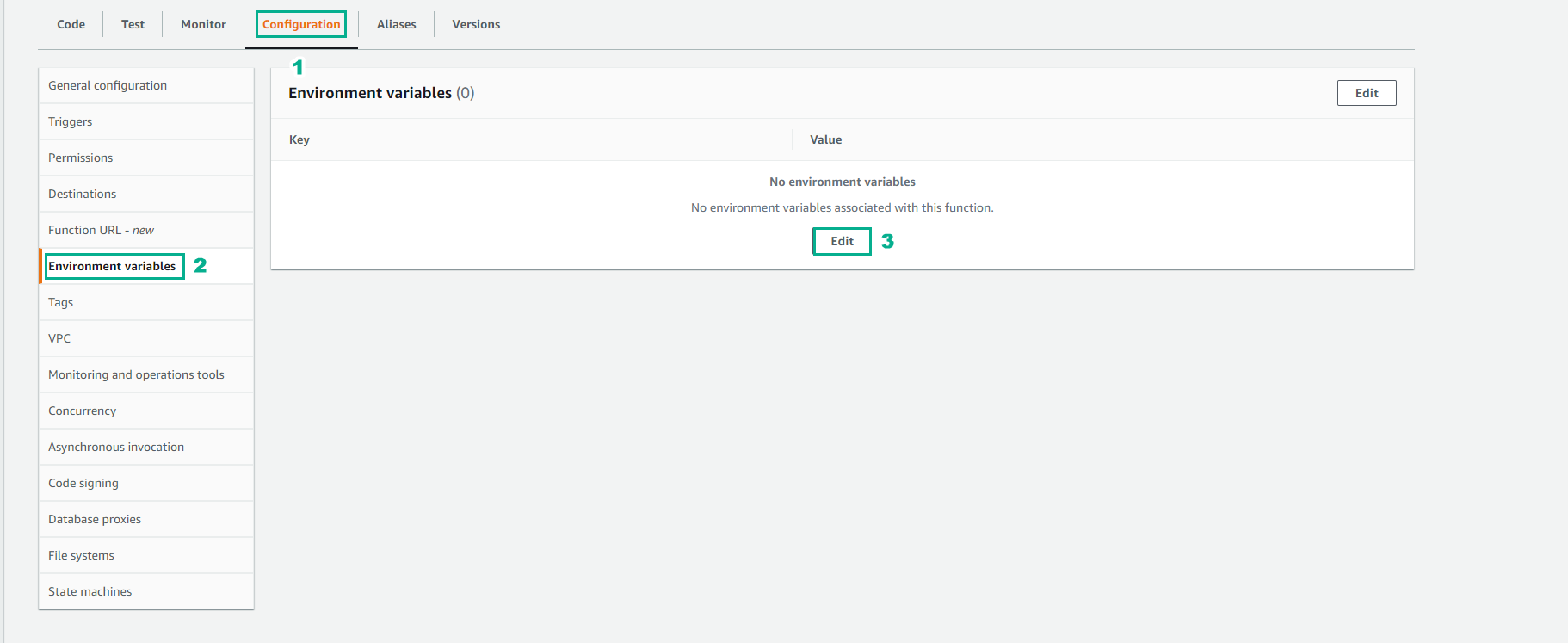Open General configuration in the sidebar
The width and height of the screenshot is (1568, 643).
(x=146, y=85)
